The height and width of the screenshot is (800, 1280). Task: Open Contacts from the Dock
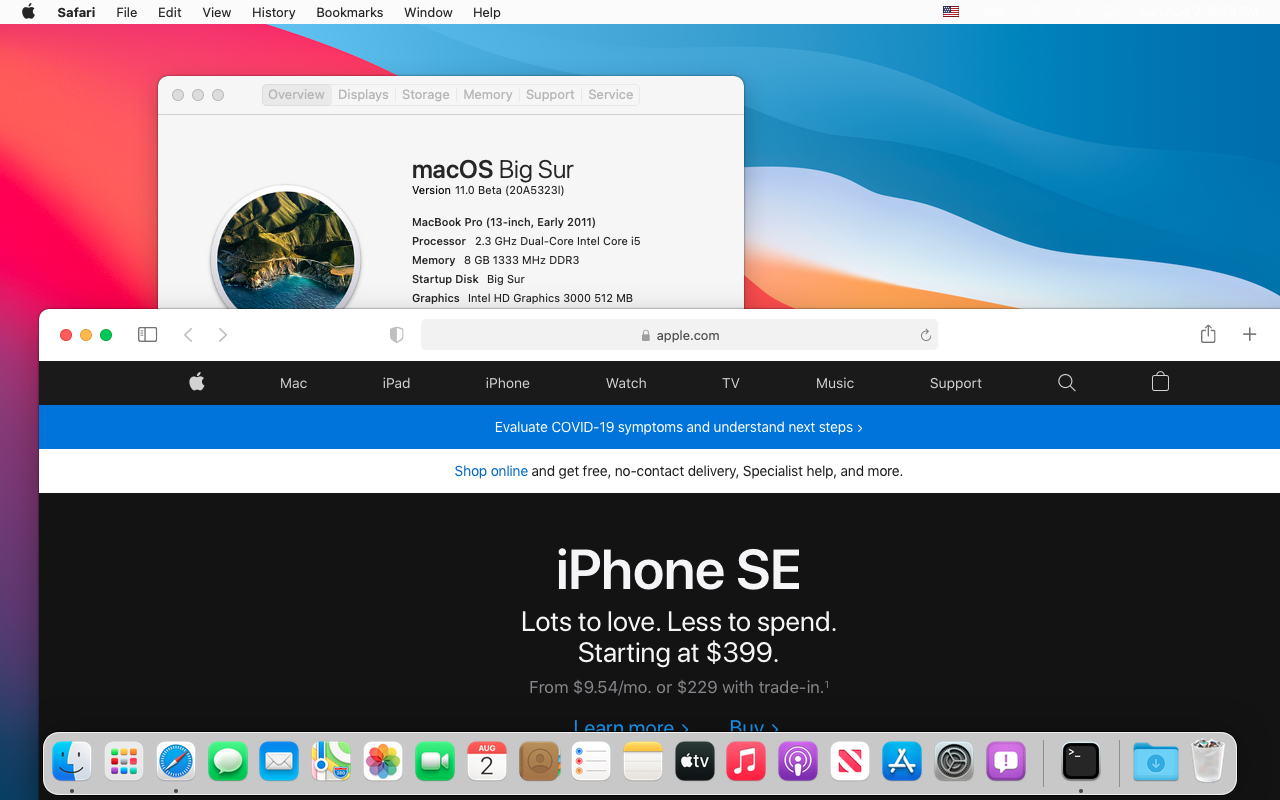click(539, 762)
